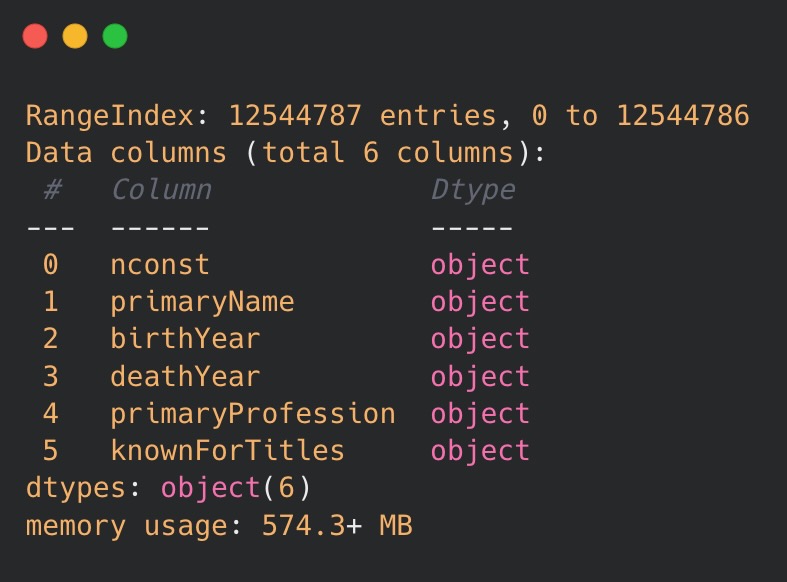Viewport: 787px width, 582px height.
Task: Click the Dtype header label
Action: pos(473,191)
